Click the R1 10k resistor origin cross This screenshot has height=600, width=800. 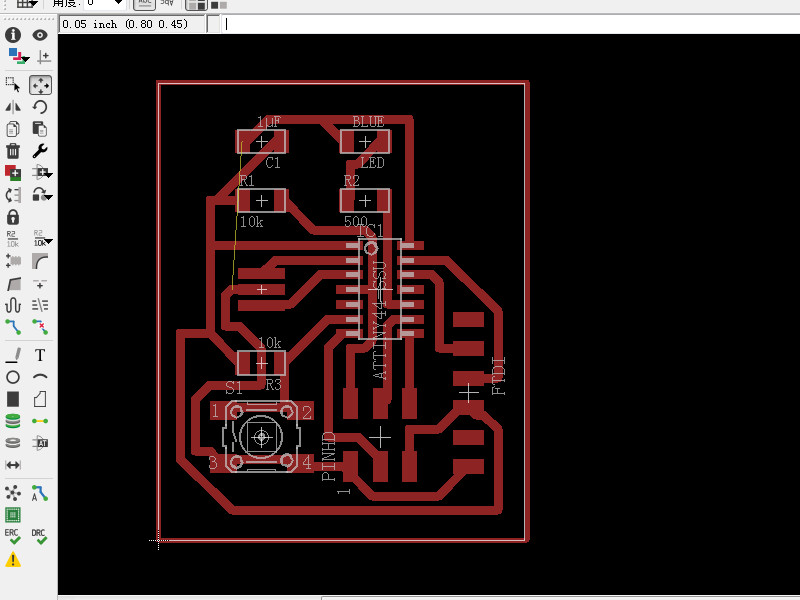[x=261, y=201]
